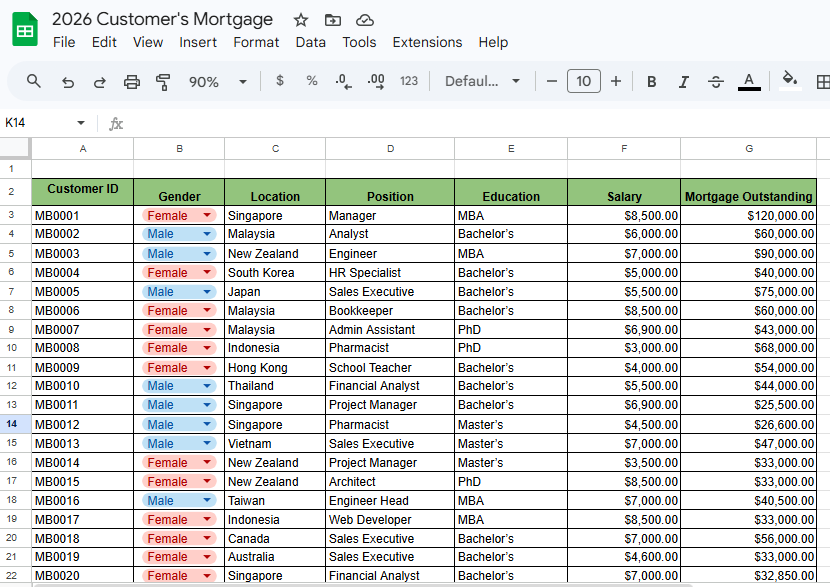Open the Format menu
Screen dimensions: 830x587
pos(256,42)
